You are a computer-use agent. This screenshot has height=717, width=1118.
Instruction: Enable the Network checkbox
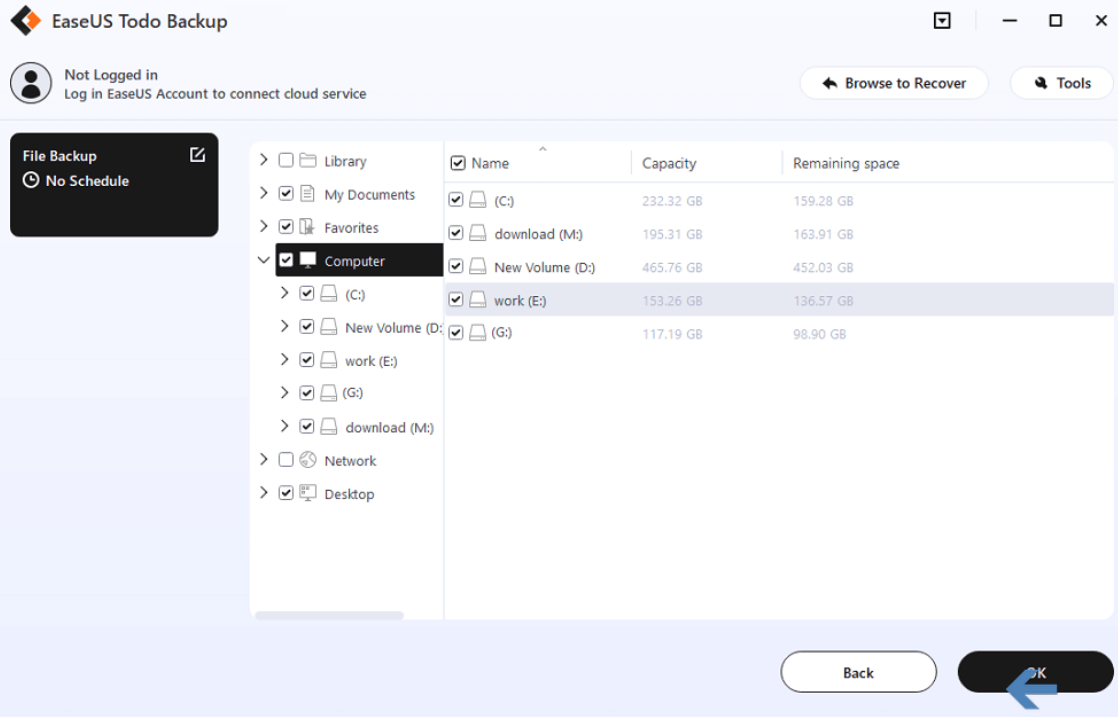pos(286,460)
